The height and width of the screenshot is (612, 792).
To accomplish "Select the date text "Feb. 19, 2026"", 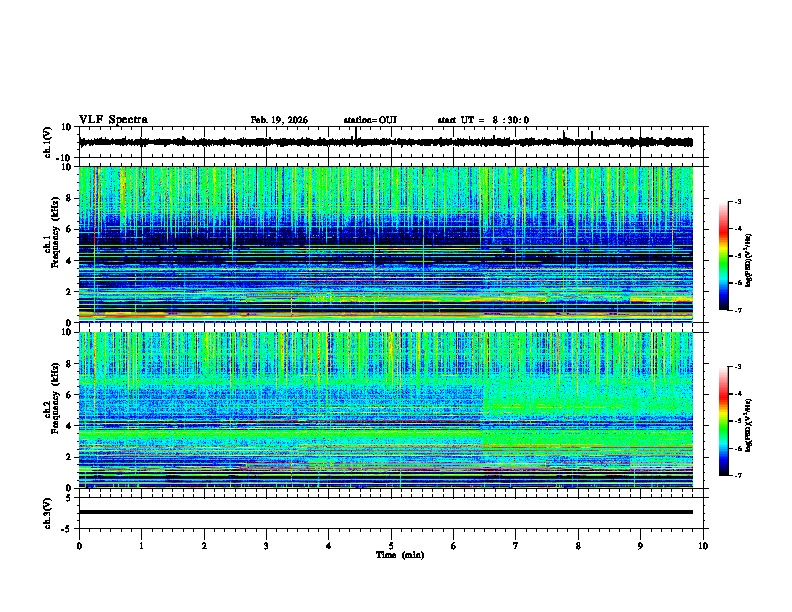I will click(x=279, y=120).
